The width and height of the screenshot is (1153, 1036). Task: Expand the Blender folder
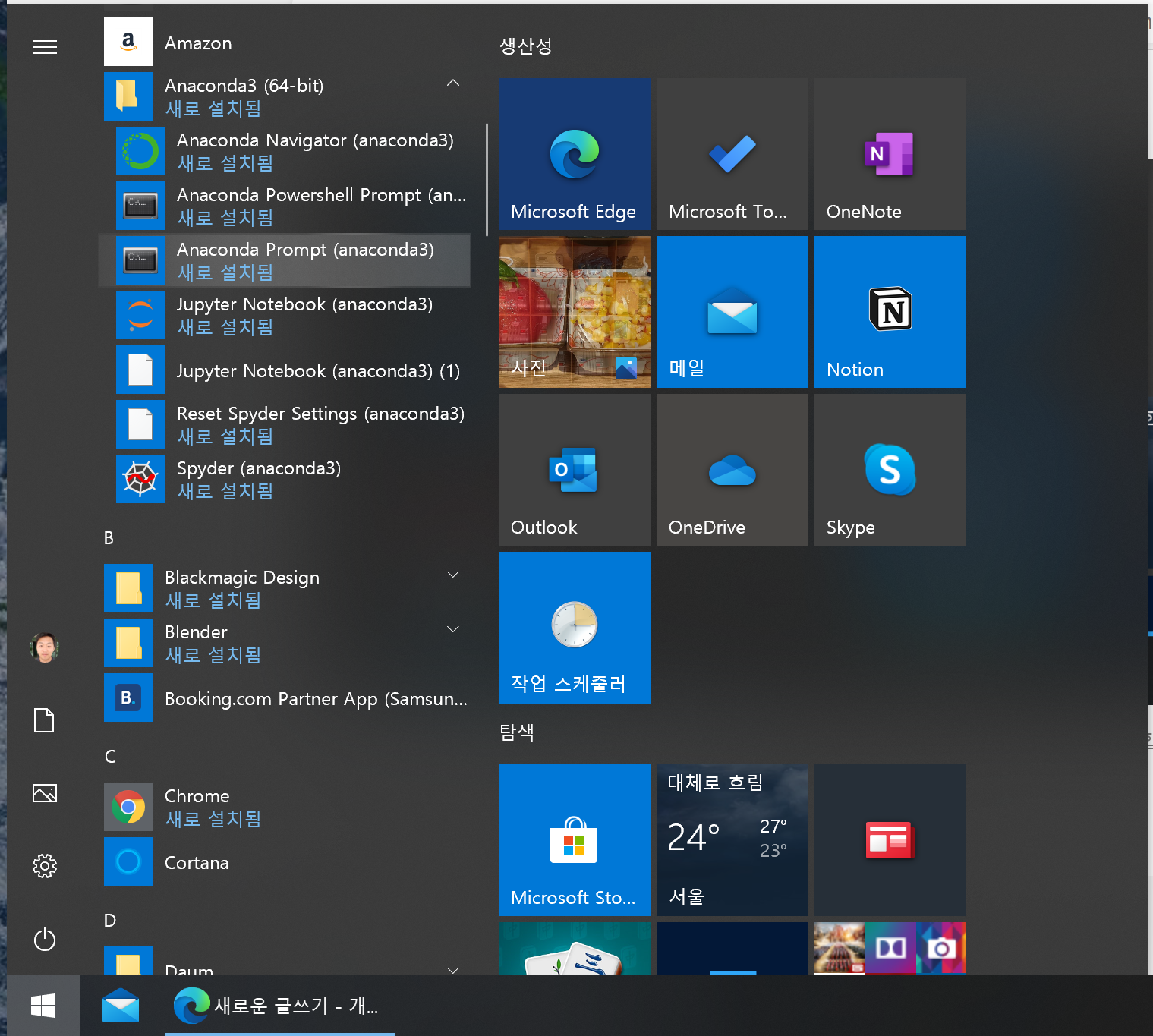tap(453, 629)
